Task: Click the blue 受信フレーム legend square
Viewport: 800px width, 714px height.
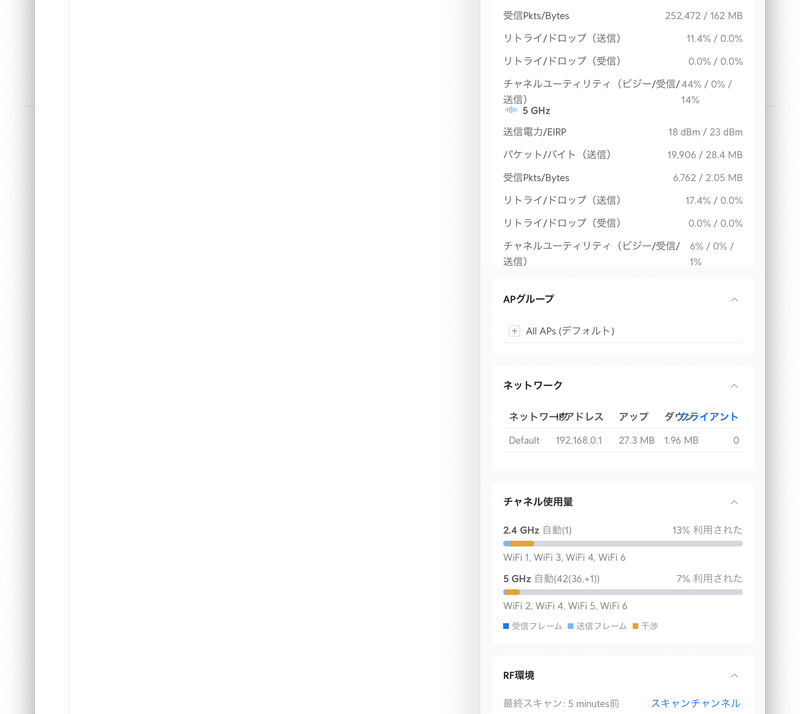Action: [x=506, y=626]
